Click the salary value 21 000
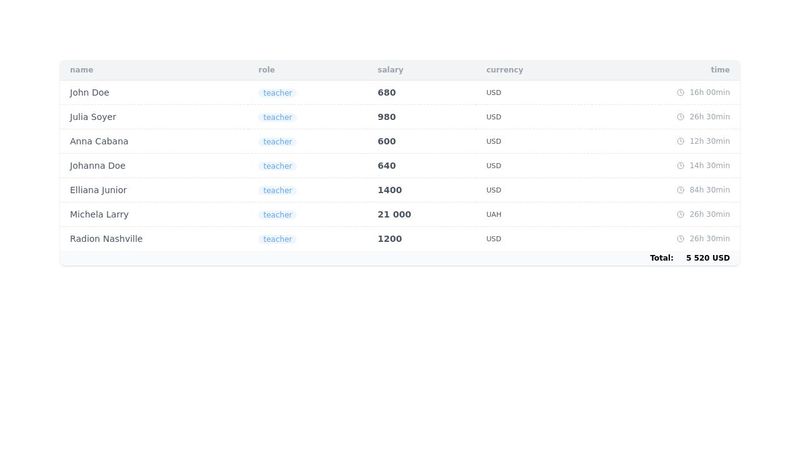The image size is (800, 450). pyautogui.click(x=394, y=215)
